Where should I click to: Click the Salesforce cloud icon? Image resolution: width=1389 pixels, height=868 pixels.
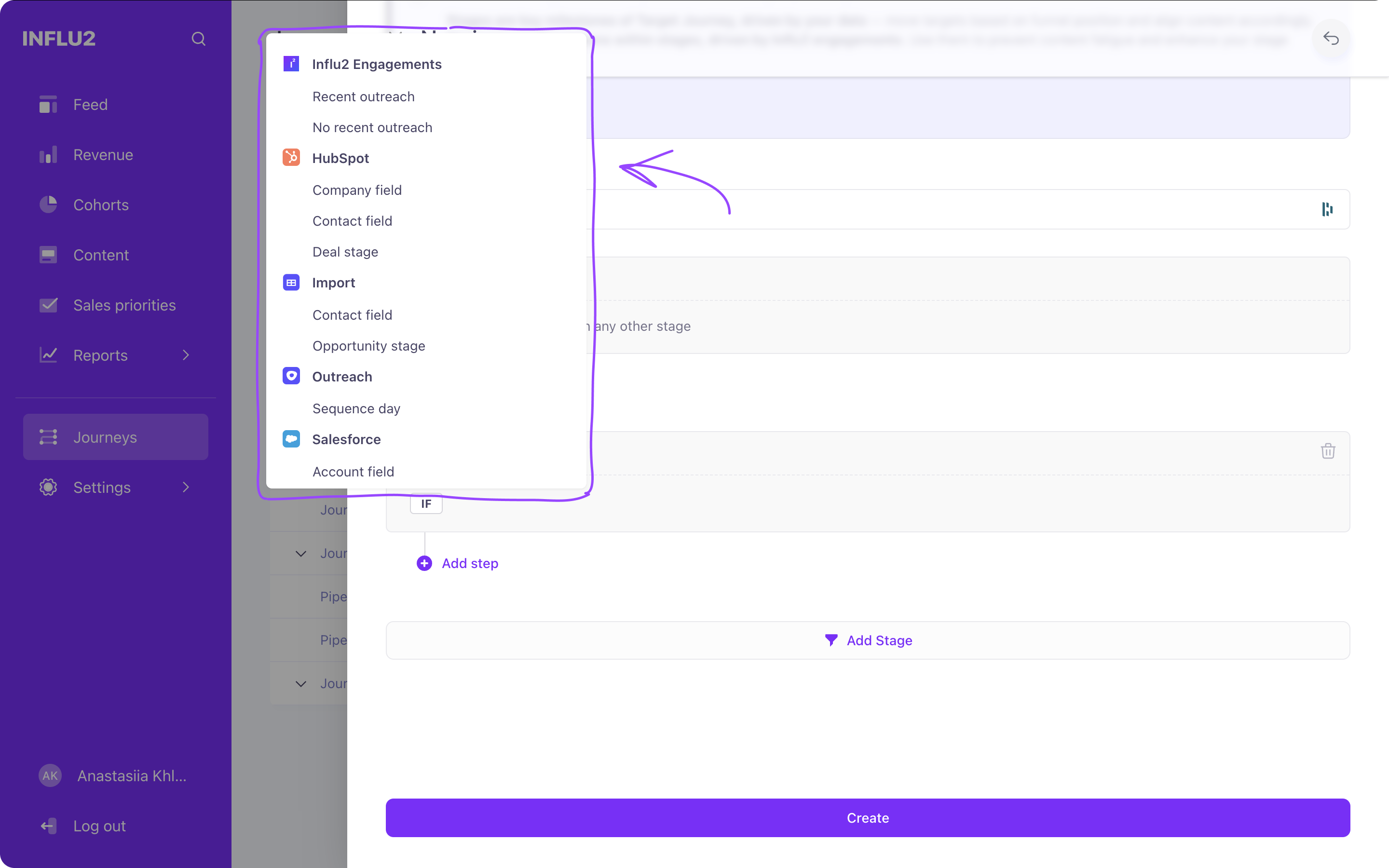291,439
